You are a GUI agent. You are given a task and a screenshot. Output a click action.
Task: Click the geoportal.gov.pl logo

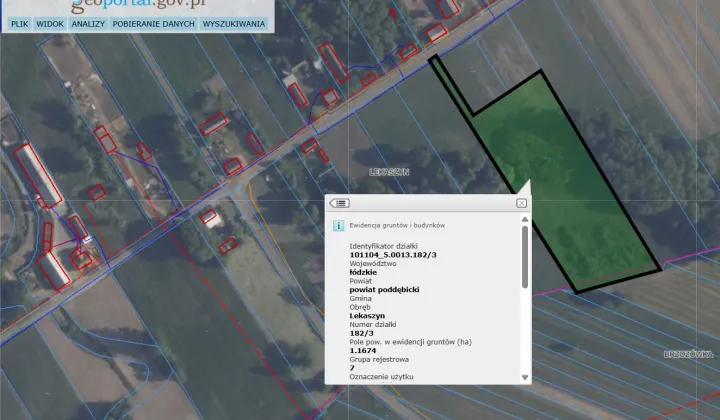(138, 6)
